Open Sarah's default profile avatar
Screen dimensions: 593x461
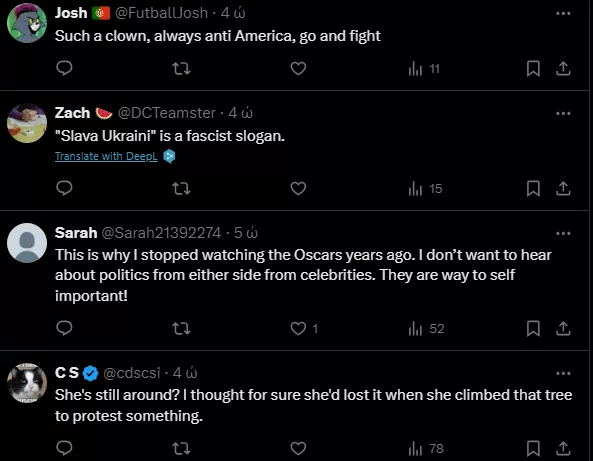pyautogui.click(x=27, y=243)
